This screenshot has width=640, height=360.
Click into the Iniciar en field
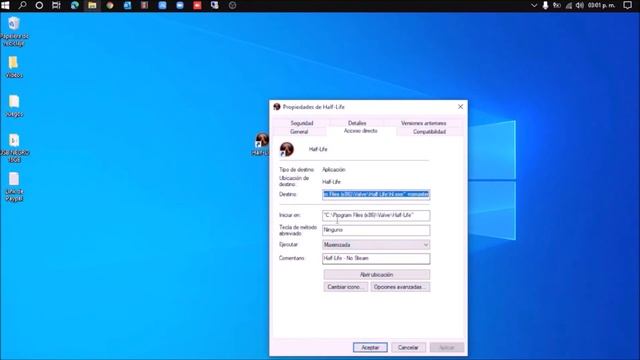pos(376,215)
